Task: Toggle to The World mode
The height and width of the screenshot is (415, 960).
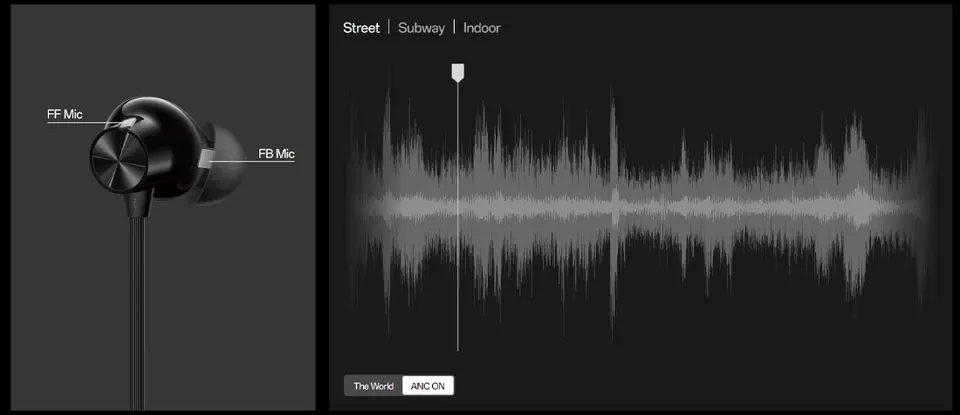Action: [373, 386]
